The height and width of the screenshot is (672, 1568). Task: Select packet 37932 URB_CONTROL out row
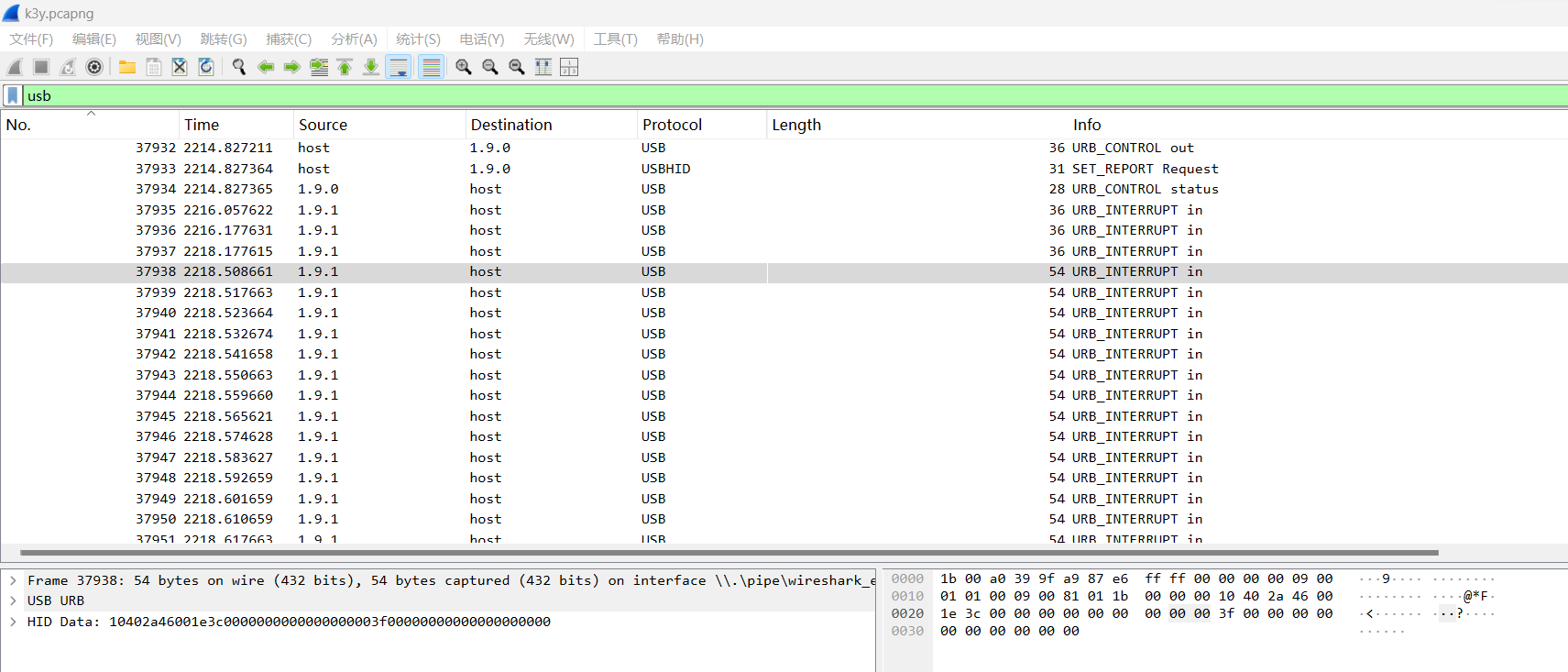(x=784, y=148)
